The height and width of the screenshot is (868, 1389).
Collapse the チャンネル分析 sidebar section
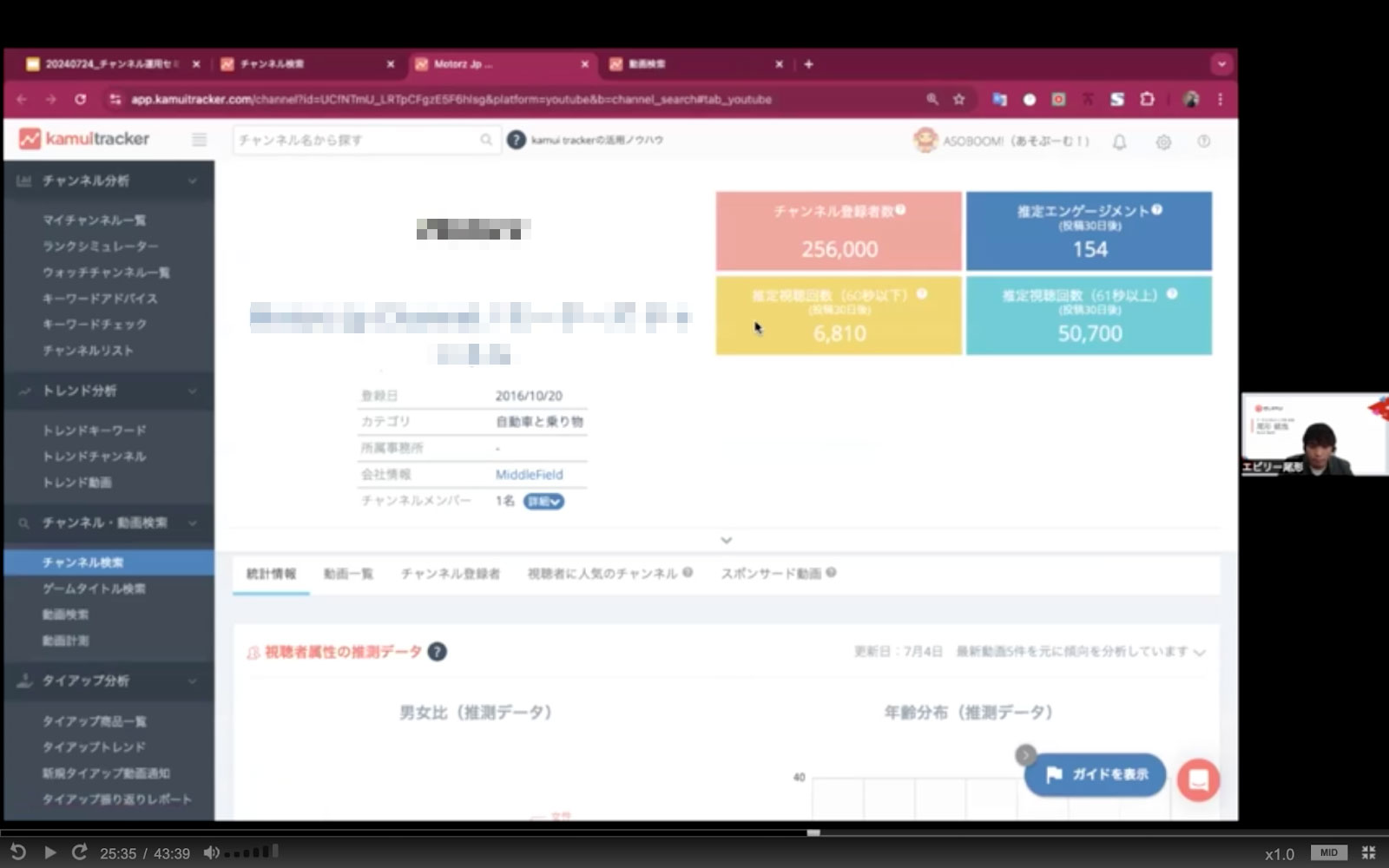tap(192, 181)
